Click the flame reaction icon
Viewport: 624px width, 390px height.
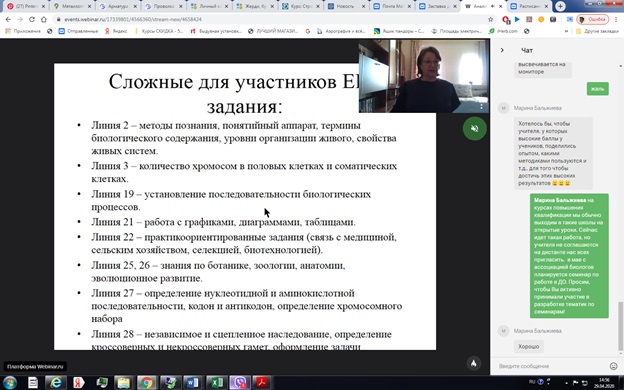474,363
